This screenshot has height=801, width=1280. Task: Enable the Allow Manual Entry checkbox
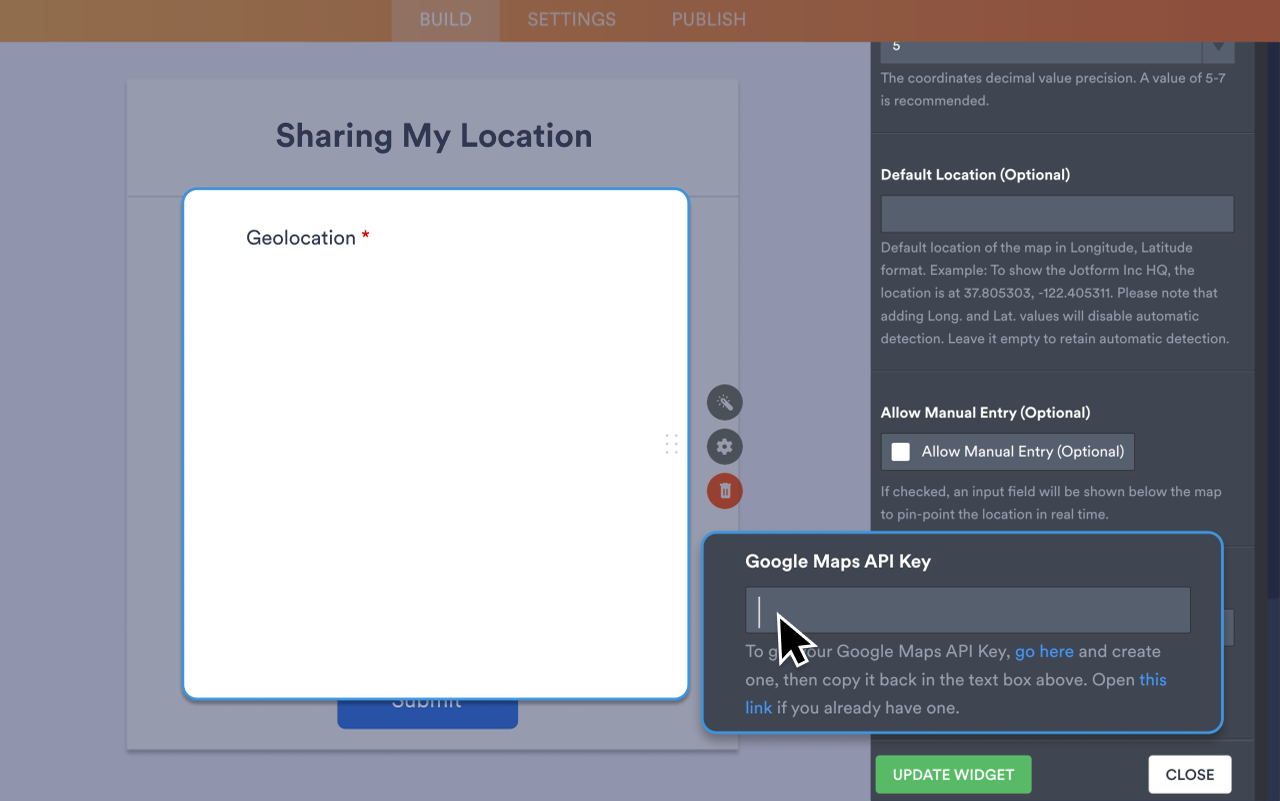[899, 451]
